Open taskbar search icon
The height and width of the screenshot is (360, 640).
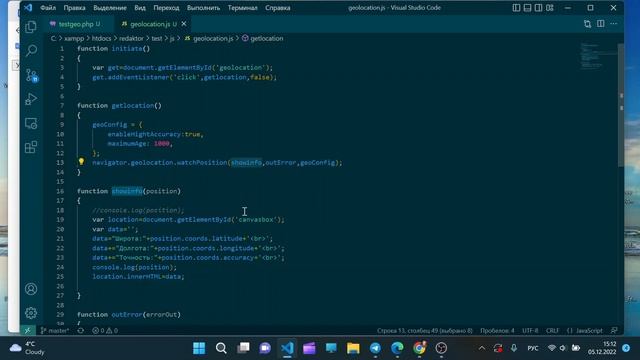pos(221,348)
